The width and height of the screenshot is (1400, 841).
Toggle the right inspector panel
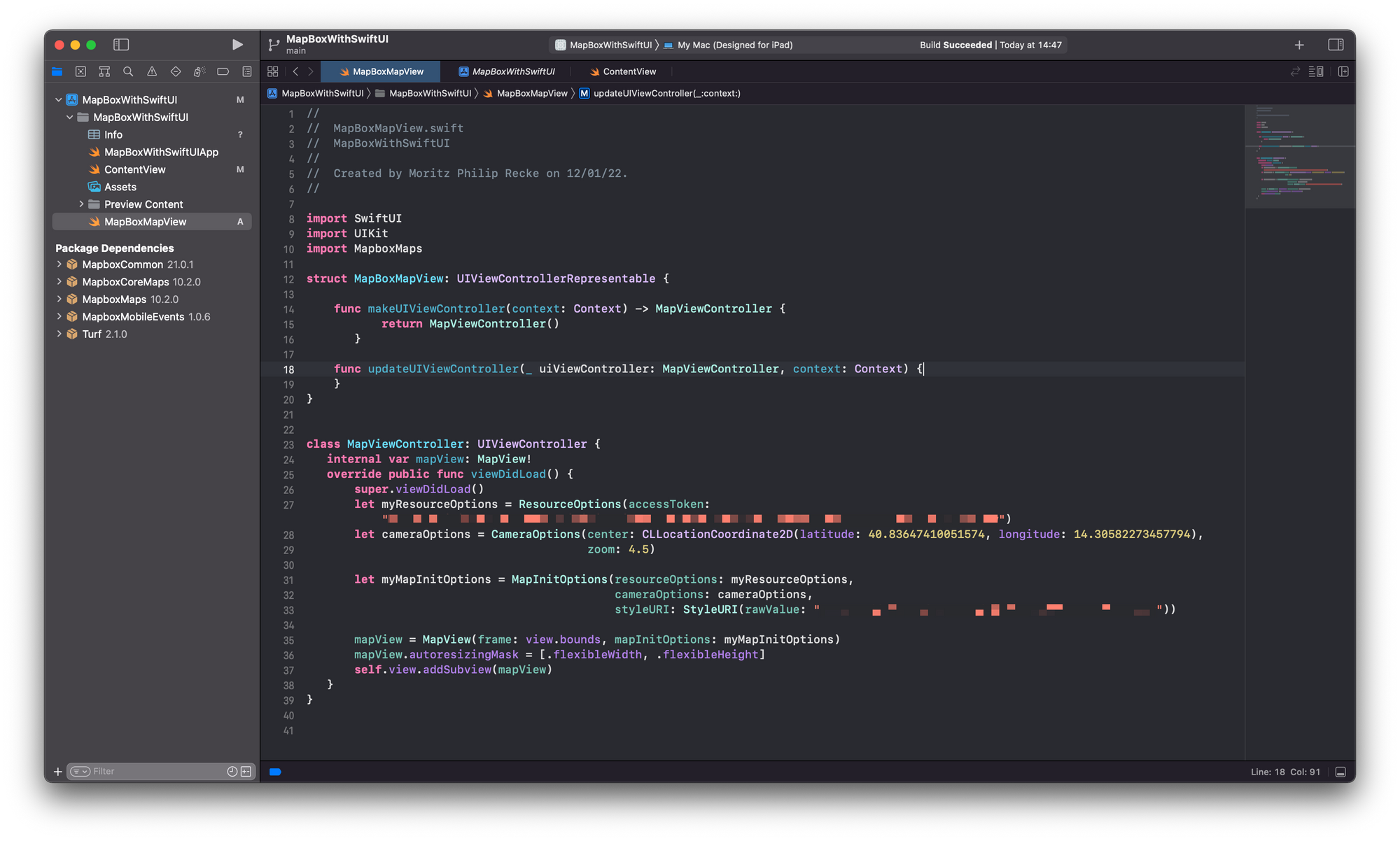pyautogui.click(x=1335, y=45)
